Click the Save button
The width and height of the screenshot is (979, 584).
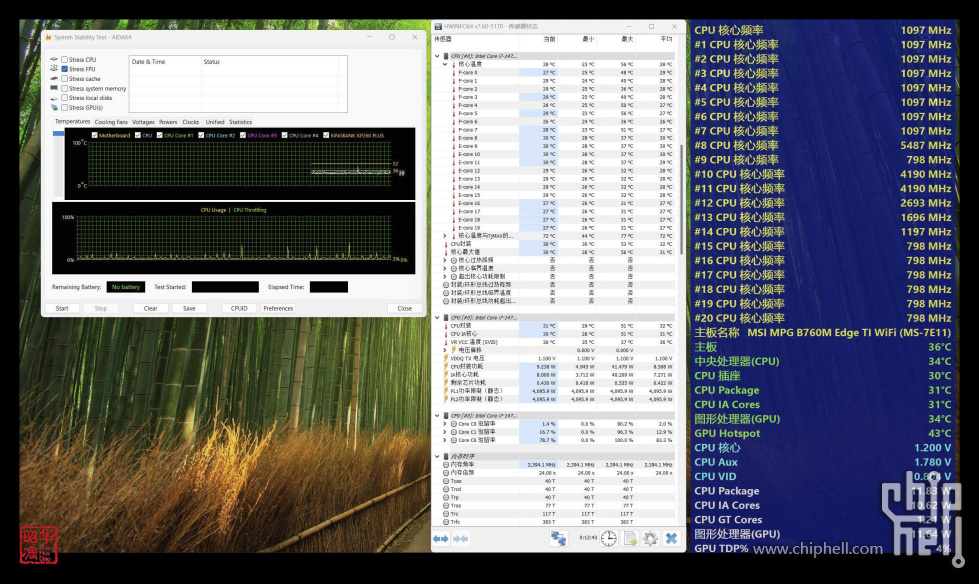189,309
